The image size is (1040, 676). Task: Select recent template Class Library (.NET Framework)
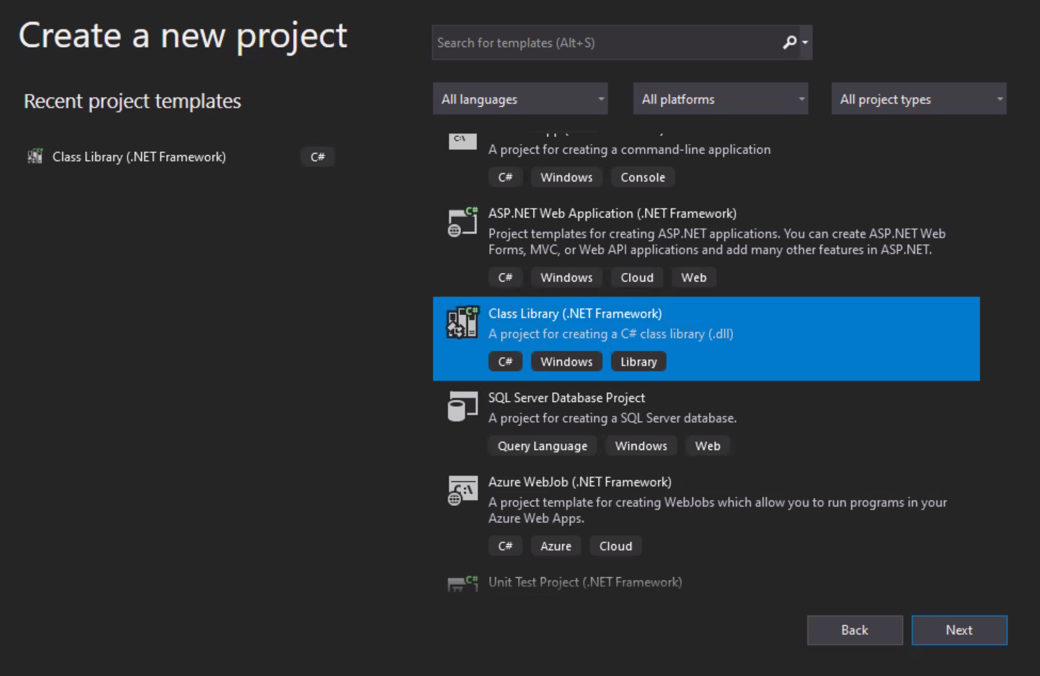(x=139, y=157)
